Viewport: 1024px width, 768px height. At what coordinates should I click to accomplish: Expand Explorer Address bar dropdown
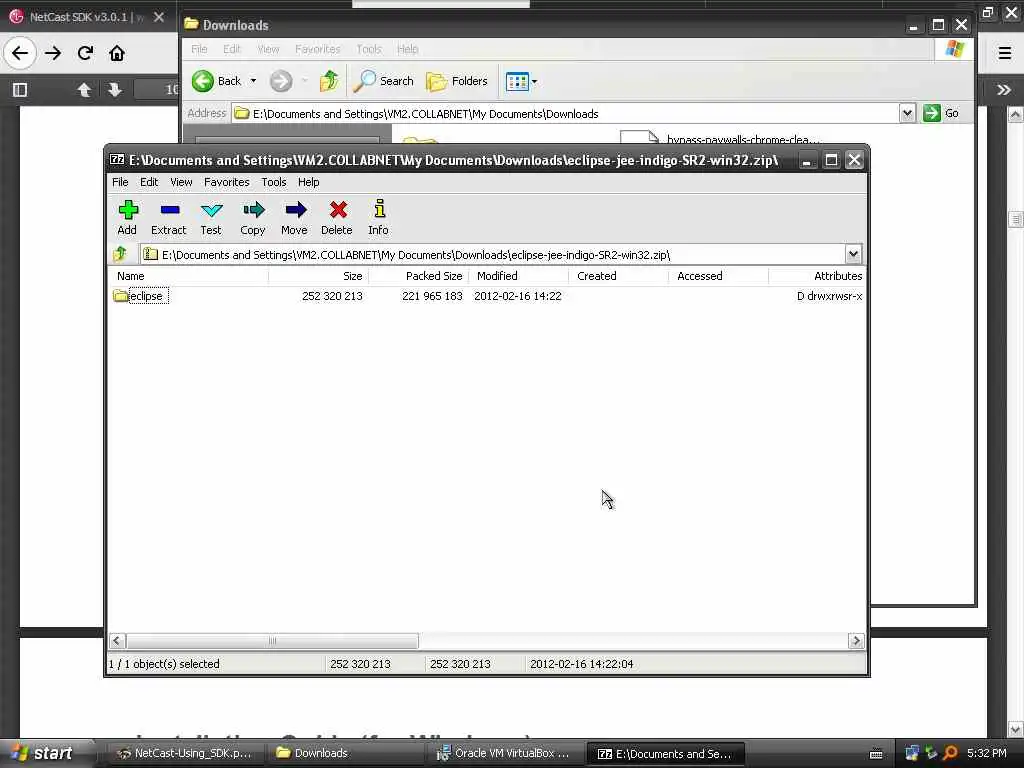tap(907, 114)
